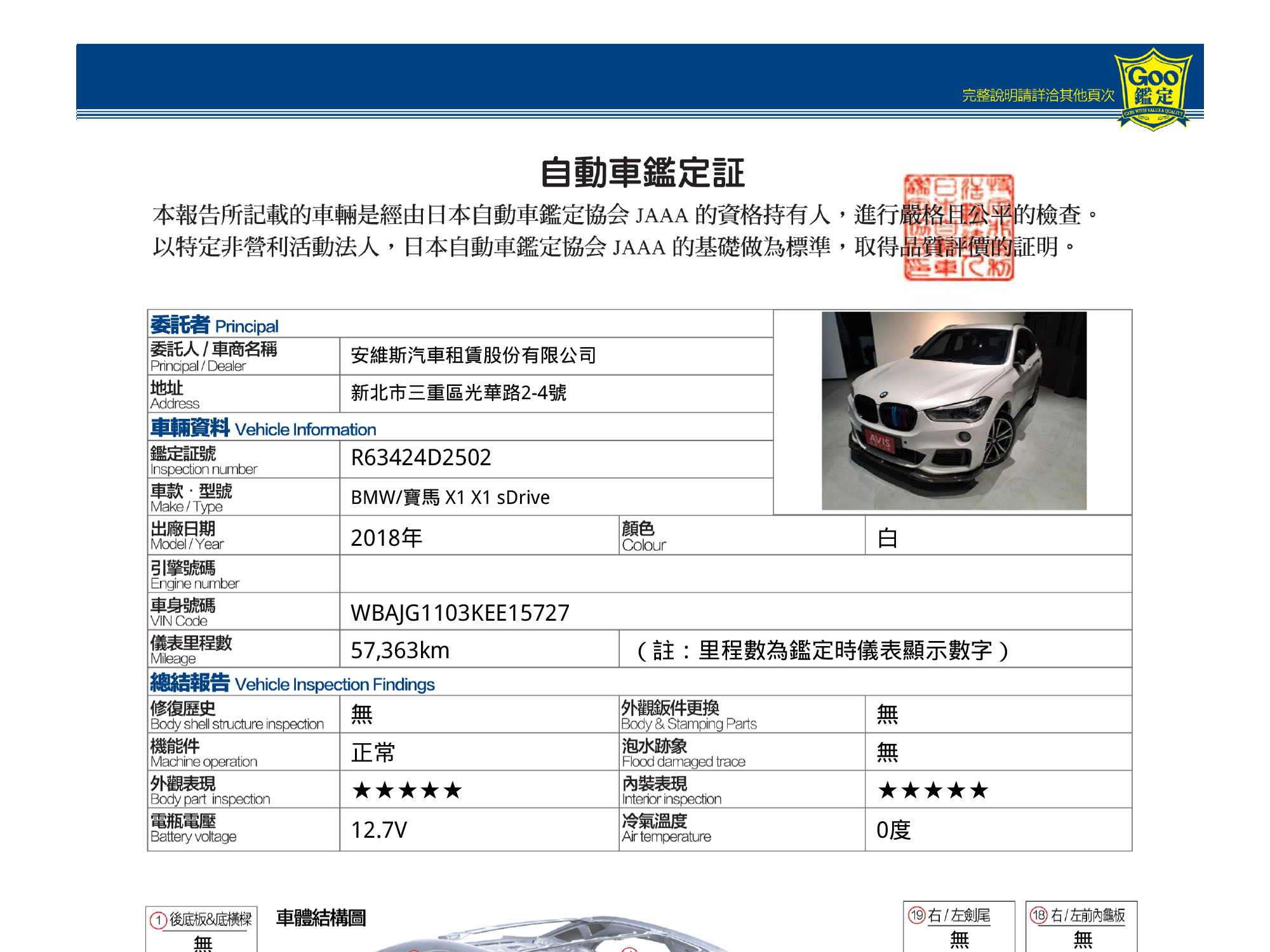Click the empty engine number field
Screen dimensions: 1270x952
tap(735, 574)
